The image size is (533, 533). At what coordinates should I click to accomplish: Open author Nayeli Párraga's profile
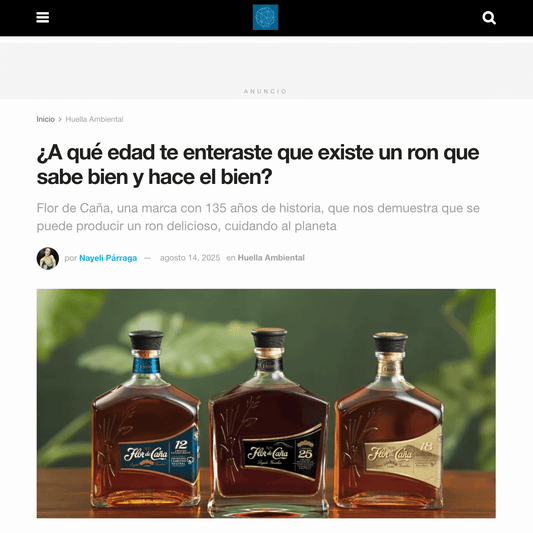108,258
